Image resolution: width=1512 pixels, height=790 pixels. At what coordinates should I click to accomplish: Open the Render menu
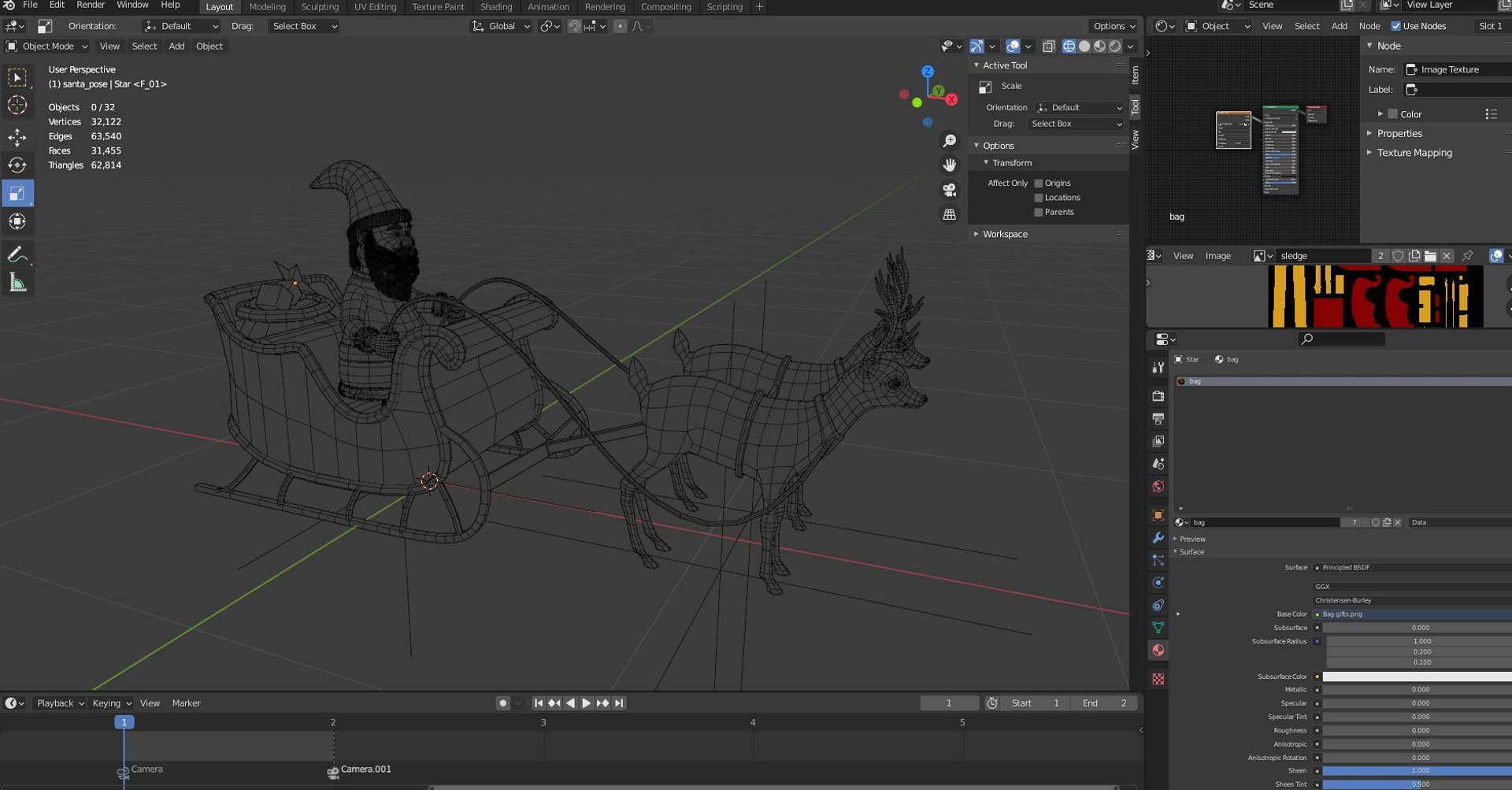(91, 6)
